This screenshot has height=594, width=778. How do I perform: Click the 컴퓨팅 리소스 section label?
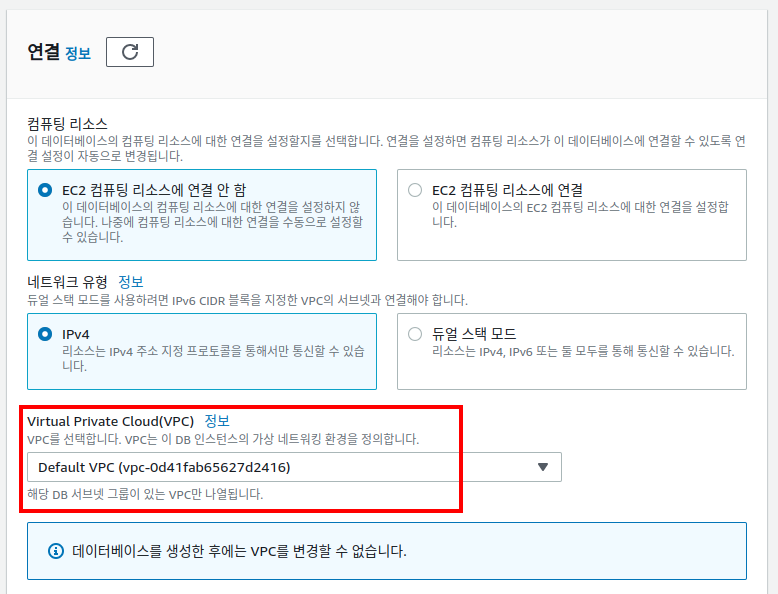tap(67, 124)
